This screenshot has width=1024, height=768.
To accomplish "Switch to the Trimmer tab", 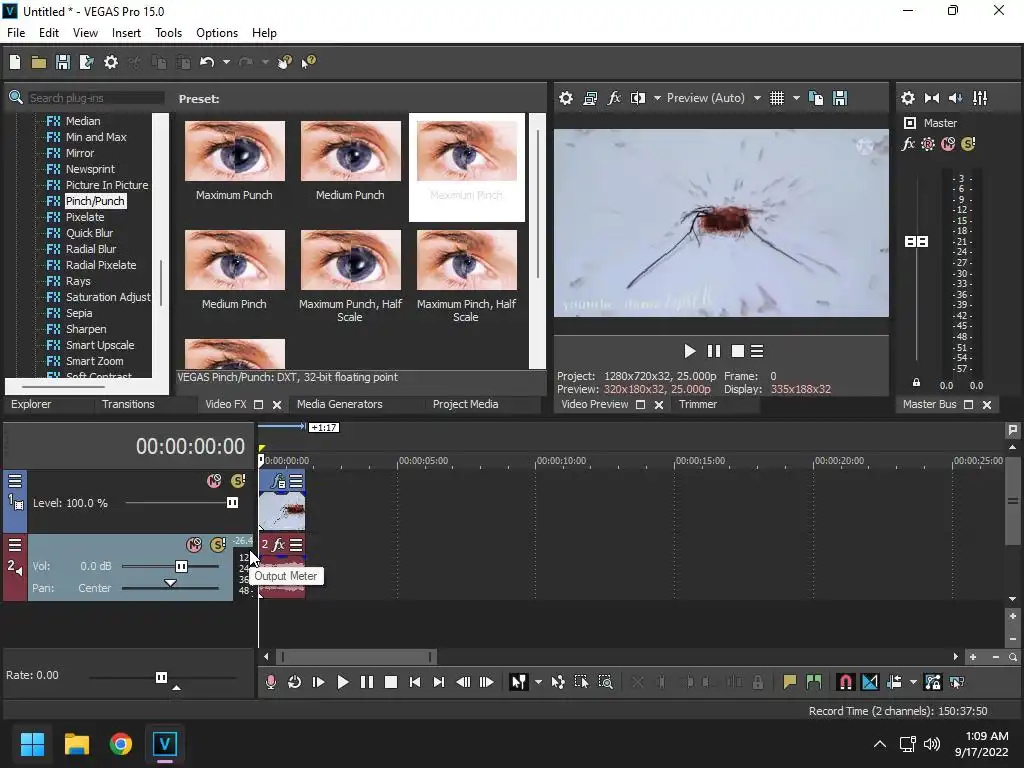I will point(698,404).
